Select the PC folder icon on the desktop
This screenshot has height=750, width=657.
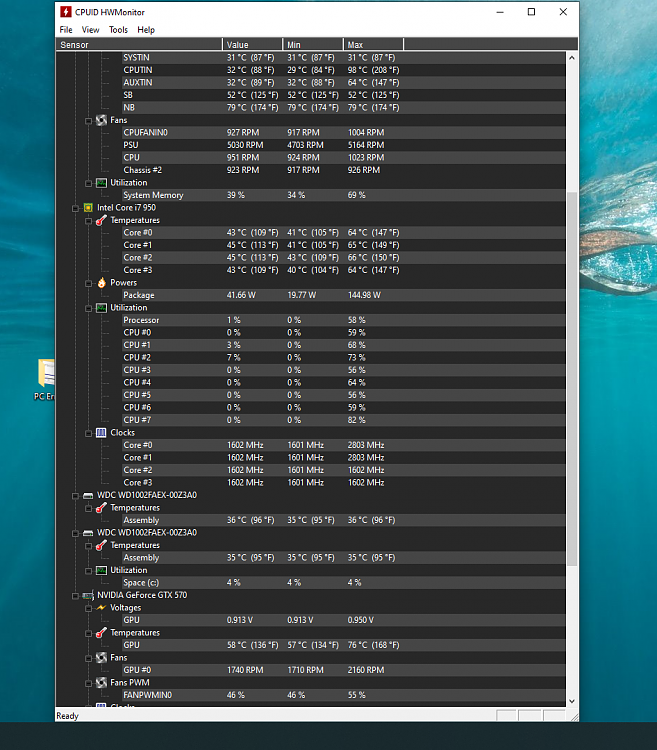[46, 374]
